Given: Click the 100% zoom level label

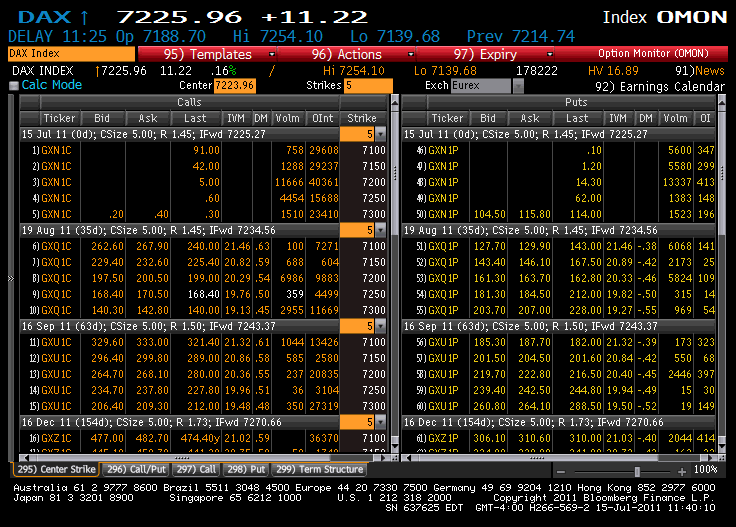Looking at the screenshot, I should coord(705,469).
